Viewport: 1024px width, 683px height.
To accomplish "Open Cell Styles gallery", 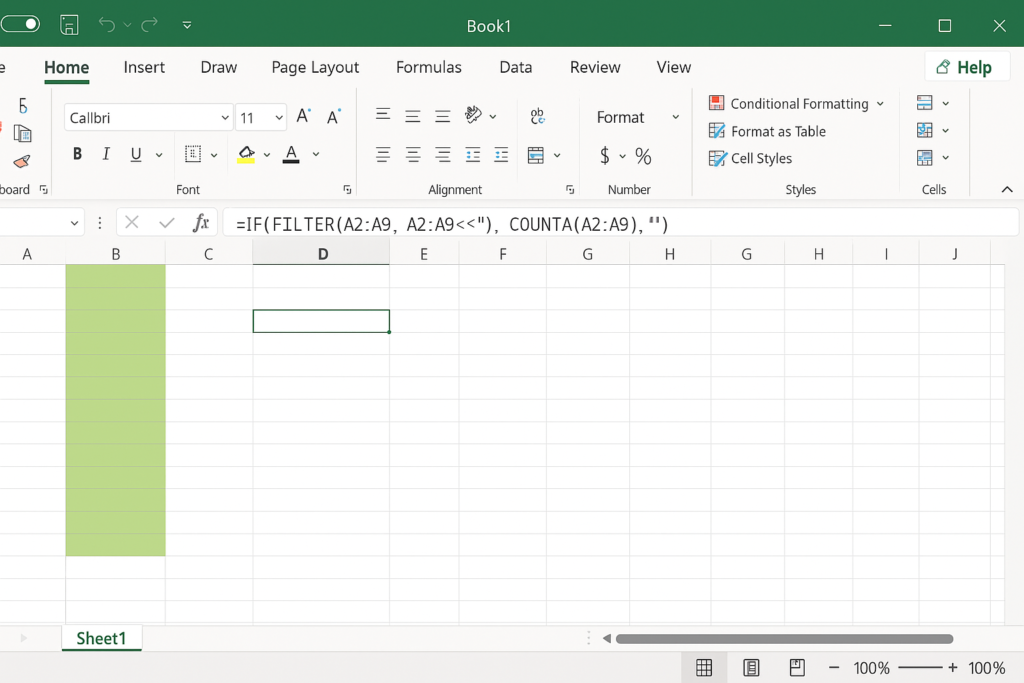I will [x=750, y=158].
